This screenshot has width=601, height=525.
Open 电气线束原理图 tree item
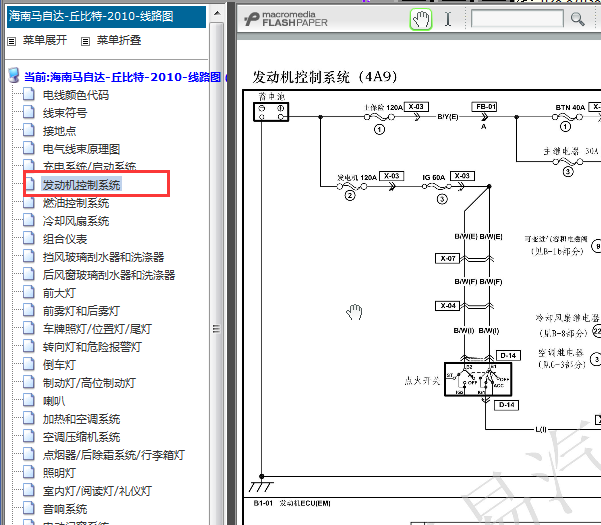(81, 149)
